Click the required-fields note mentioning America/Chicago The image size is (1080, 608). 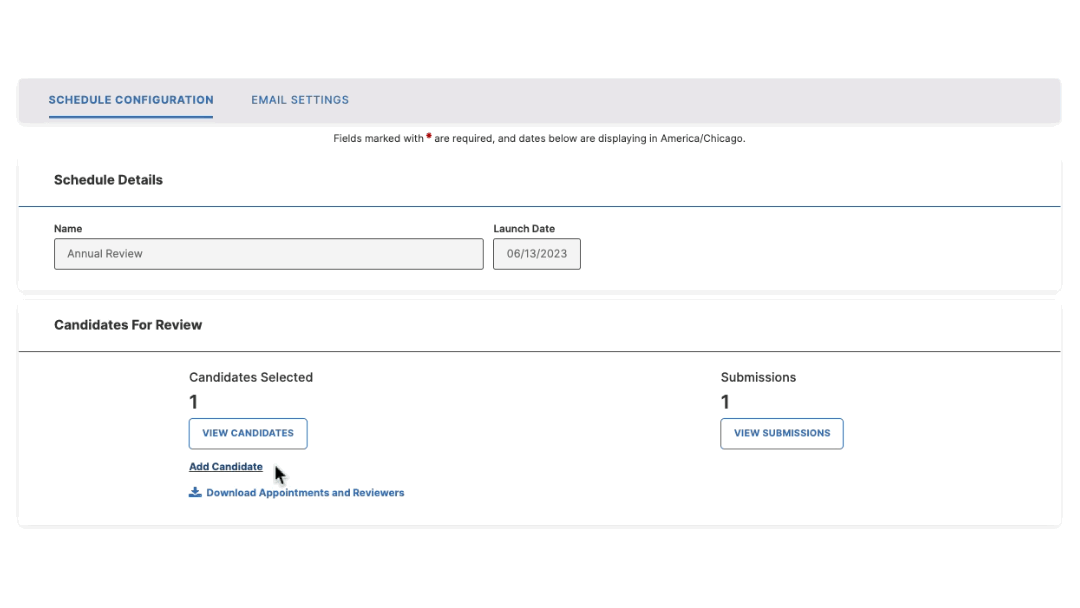539,138
